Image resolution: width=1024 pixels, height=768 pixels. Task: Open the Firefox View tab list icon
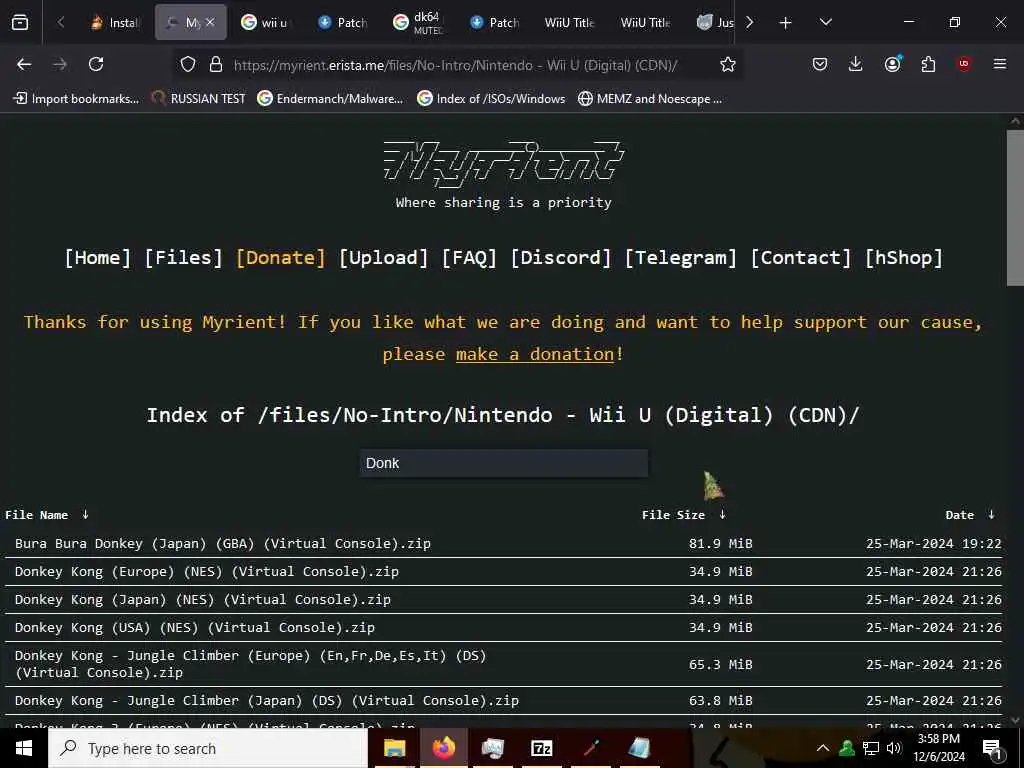20,22
